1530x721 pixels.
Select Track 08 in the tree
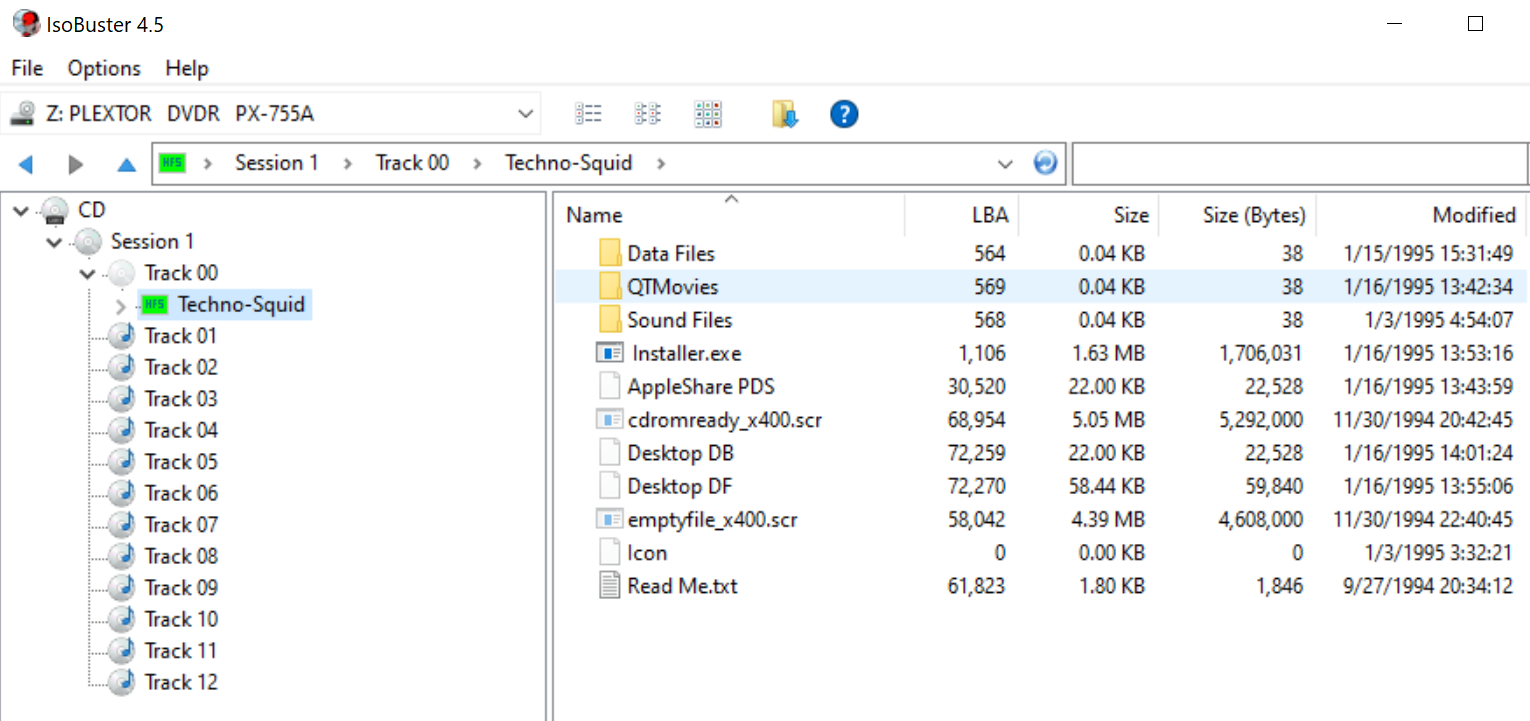coord(181,556)
